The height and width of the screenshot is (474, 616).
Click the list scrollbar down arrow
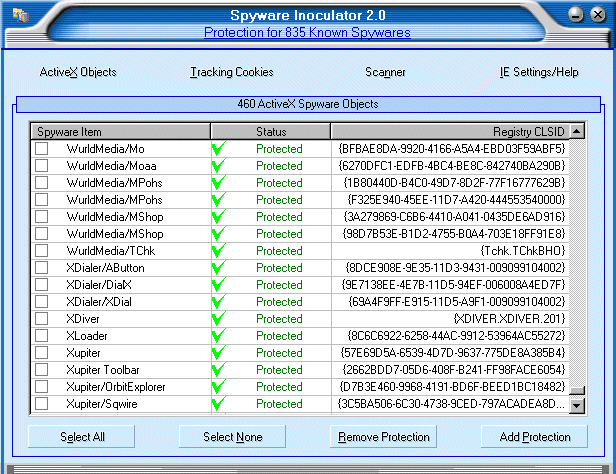pyautogui.click(x=577, y=405)
